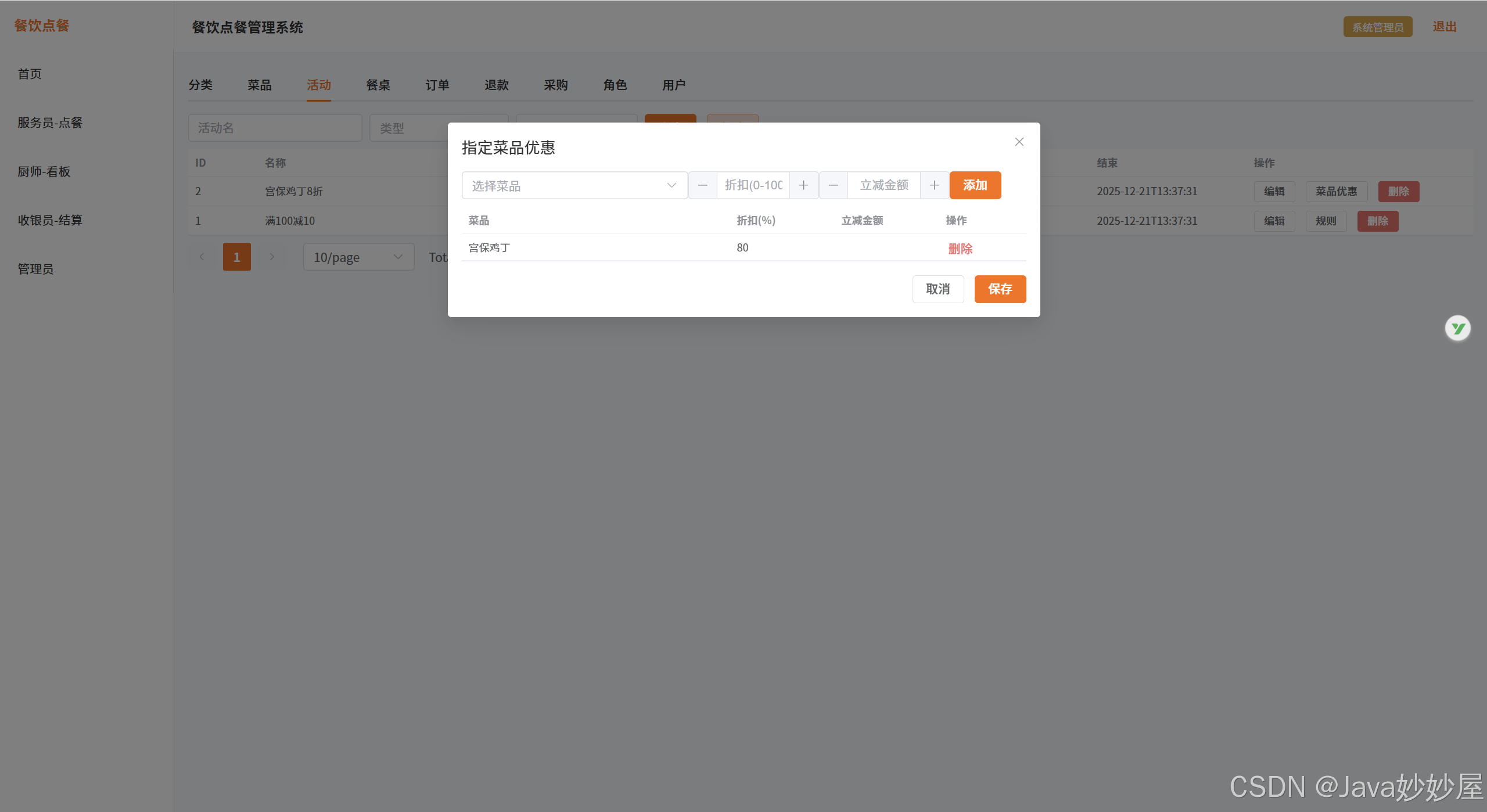The height and width of the screenshot is (812, 1487).
Task: Click 退出 to log out
Action: click(x=1444, y=27)
